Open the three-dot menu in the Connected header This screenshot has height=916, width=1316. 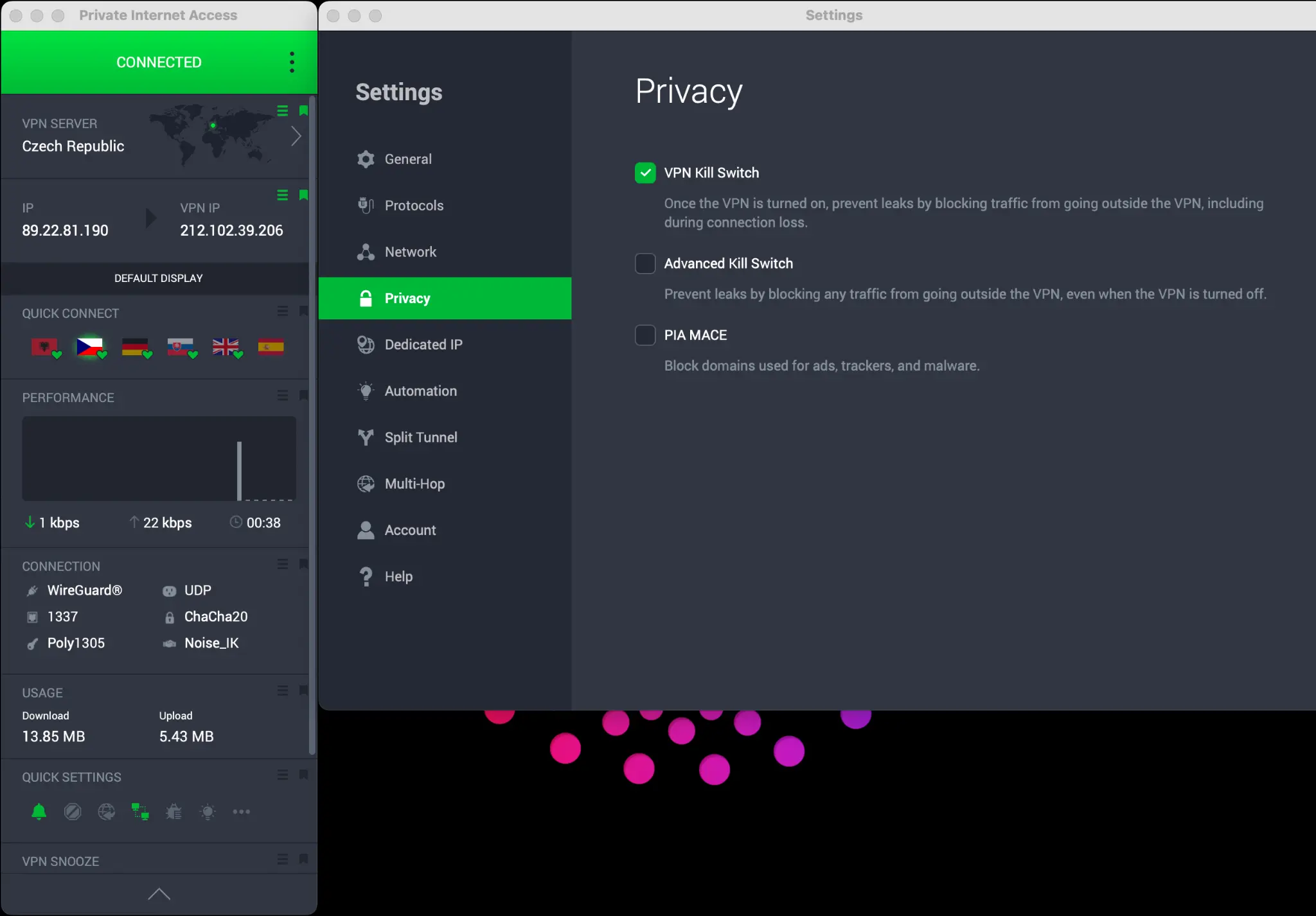tap(292, 62)
